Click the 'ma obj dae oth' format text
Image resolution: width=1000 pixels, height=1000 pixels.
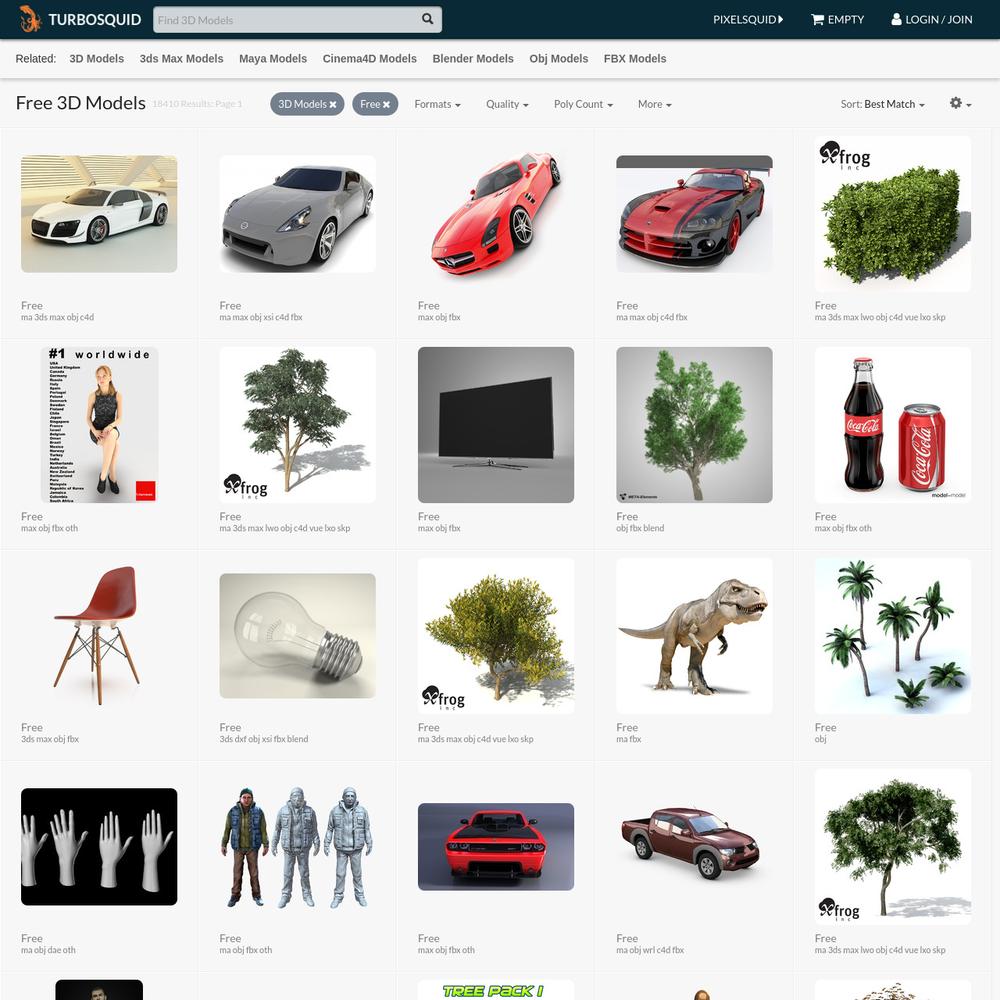point(48,950)
